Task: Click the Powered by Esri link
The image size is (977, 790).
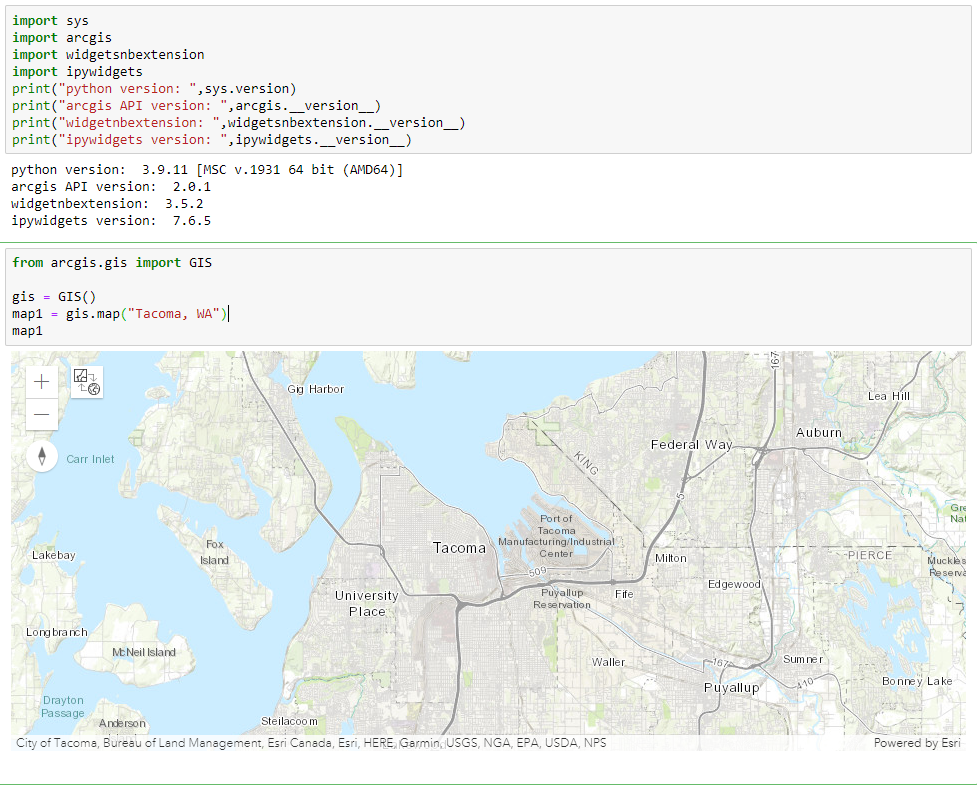Action: [x=917, y=743]
